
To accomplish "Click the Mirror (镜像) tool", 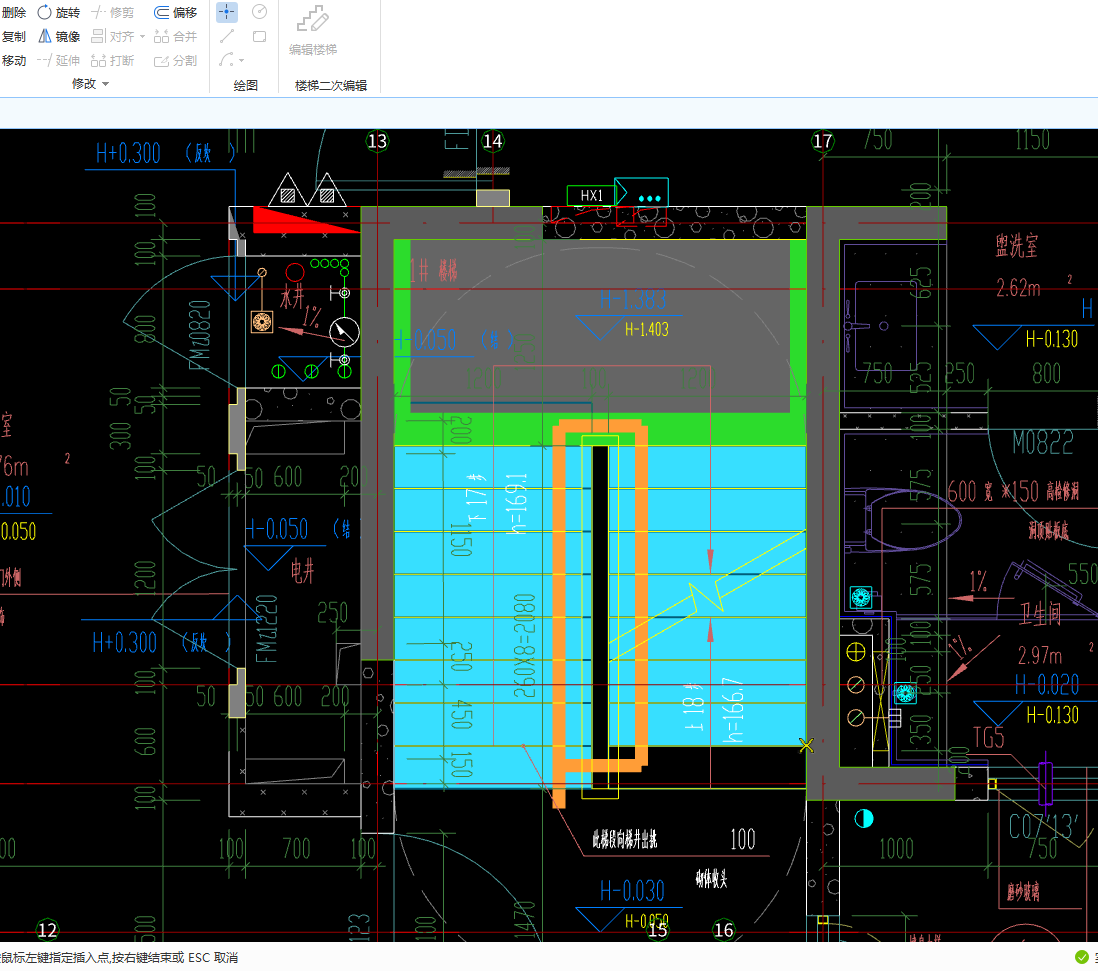I will click(58, 36).
